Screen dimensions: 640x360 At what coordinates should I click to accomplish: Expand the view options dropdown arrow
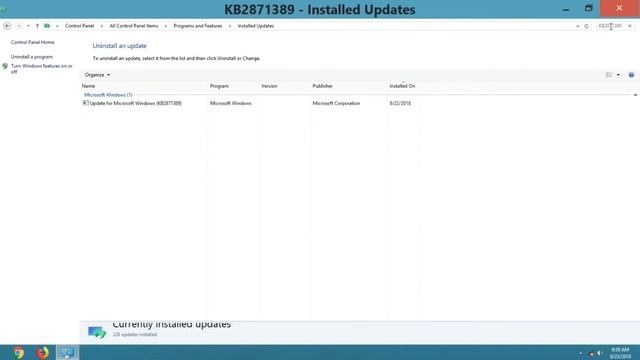(x=618, y=75)
